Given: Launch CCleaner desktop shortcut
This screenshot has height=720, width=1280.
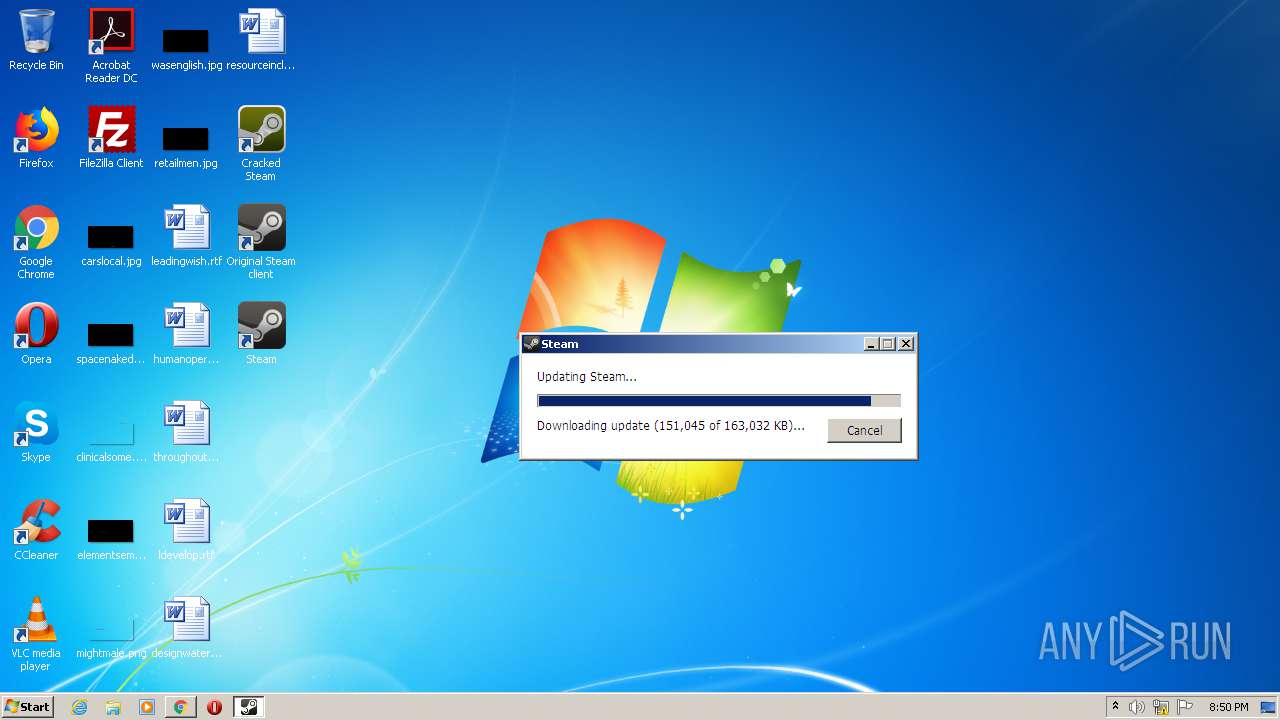Looking at the screenshot, I should [x=36, y=530].
